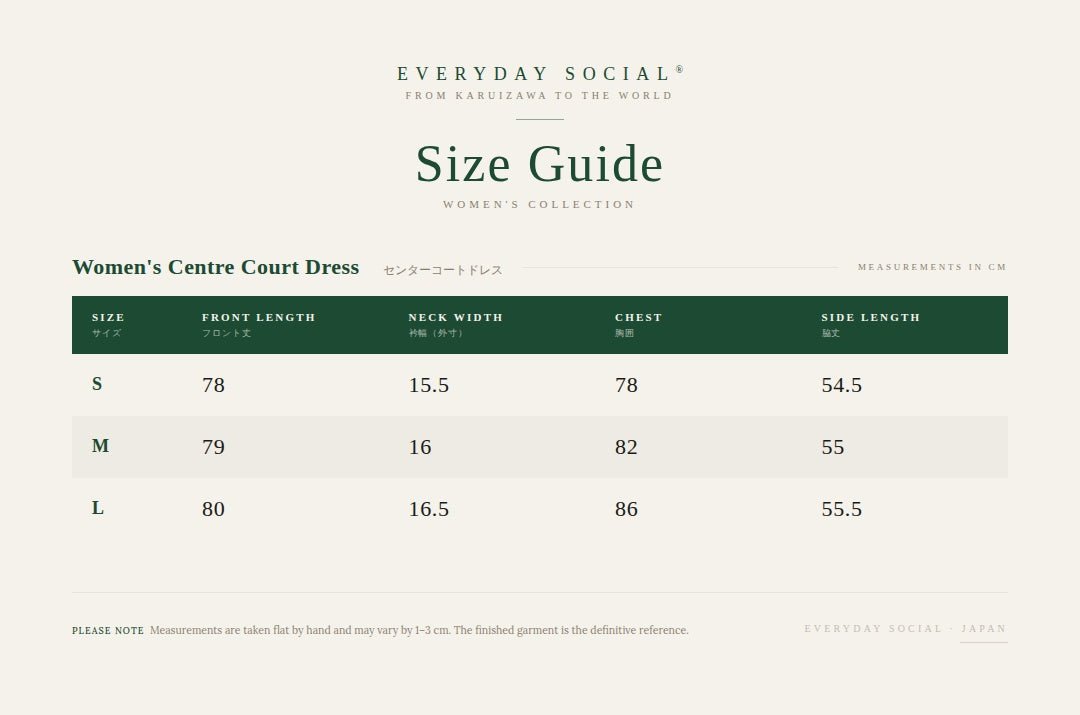Select the size L row label
Screen dimensions: 1080x715
[x=98, y=508]
